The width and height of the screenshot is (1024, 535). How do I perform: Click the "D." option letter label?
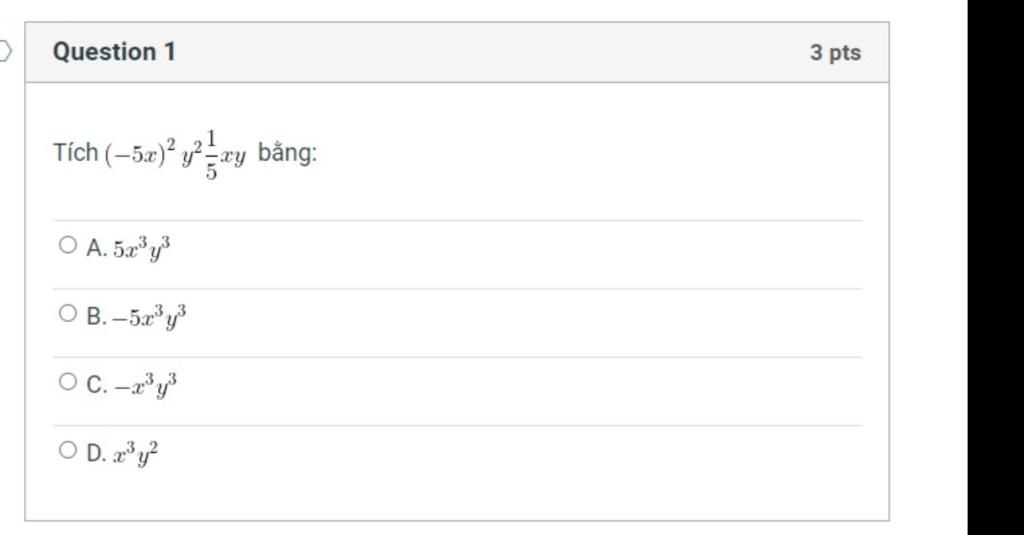pos(96,454)
